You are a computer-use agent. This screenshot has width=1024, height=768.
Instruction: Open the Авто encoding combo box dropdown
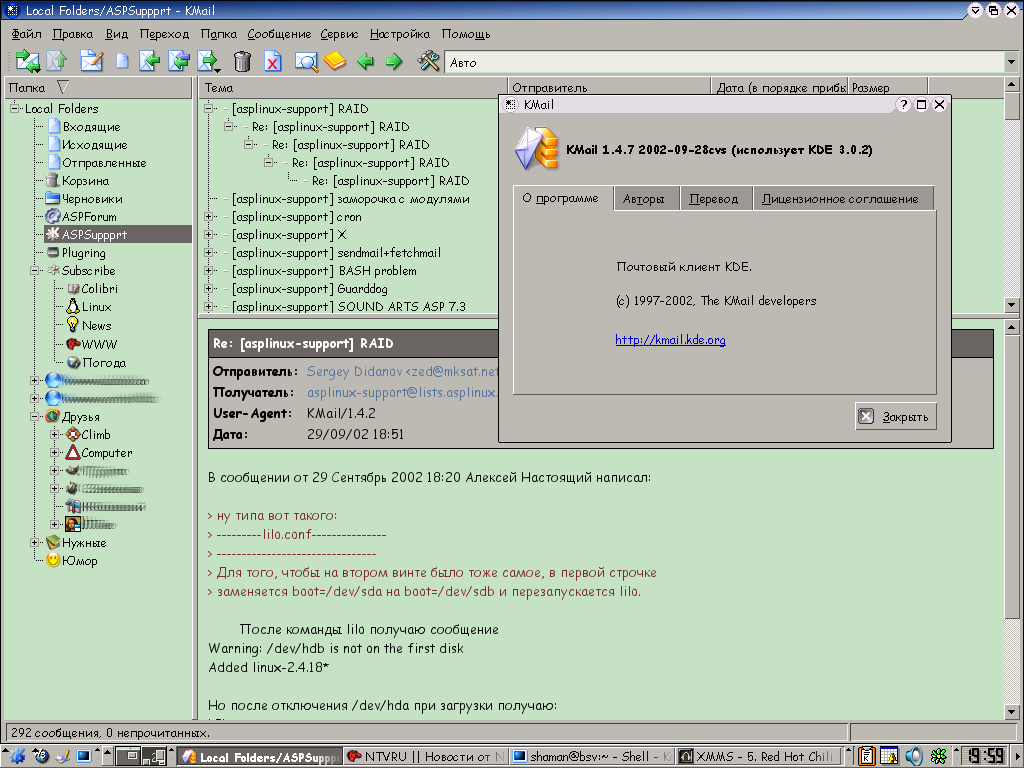pyautogui.click(x=1011, y=63)
